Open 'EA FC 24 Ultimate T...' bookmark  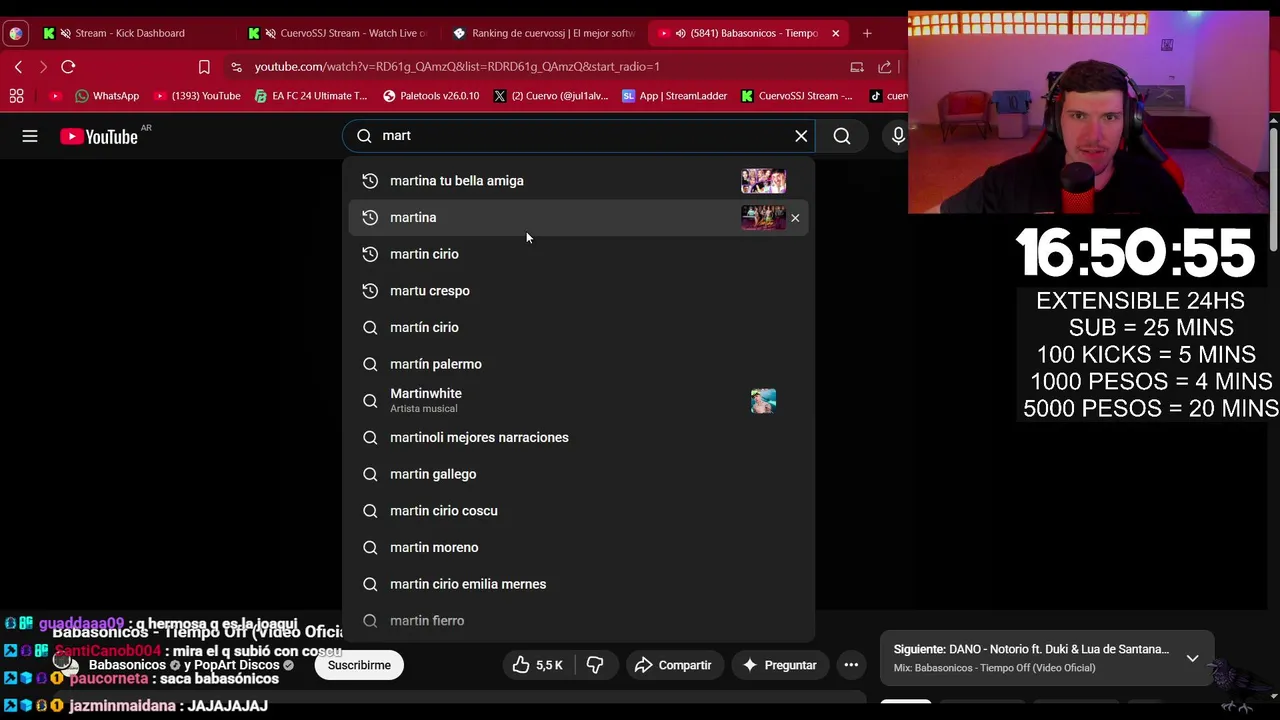coord(311,96)
